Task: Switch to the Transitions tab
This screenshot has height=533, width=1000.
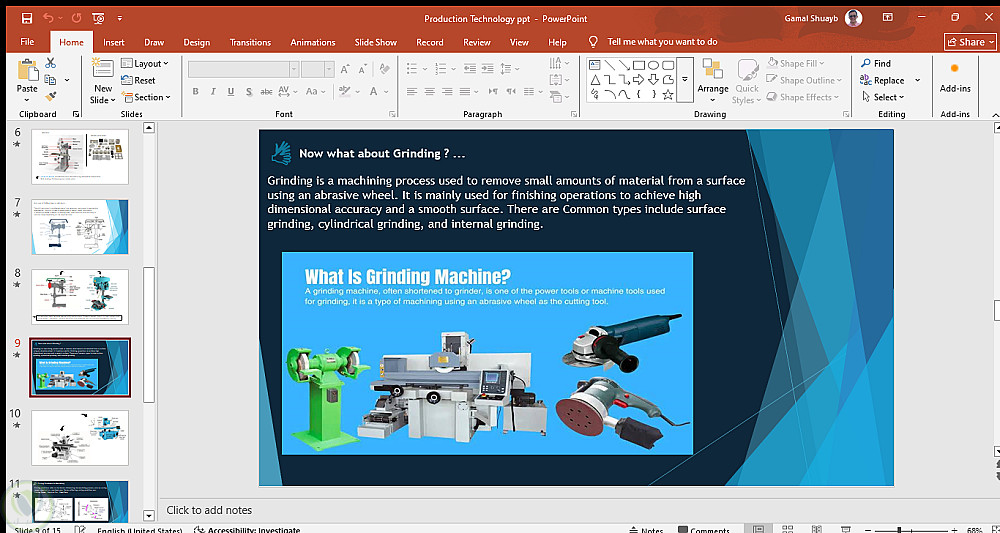Action: 250,42
